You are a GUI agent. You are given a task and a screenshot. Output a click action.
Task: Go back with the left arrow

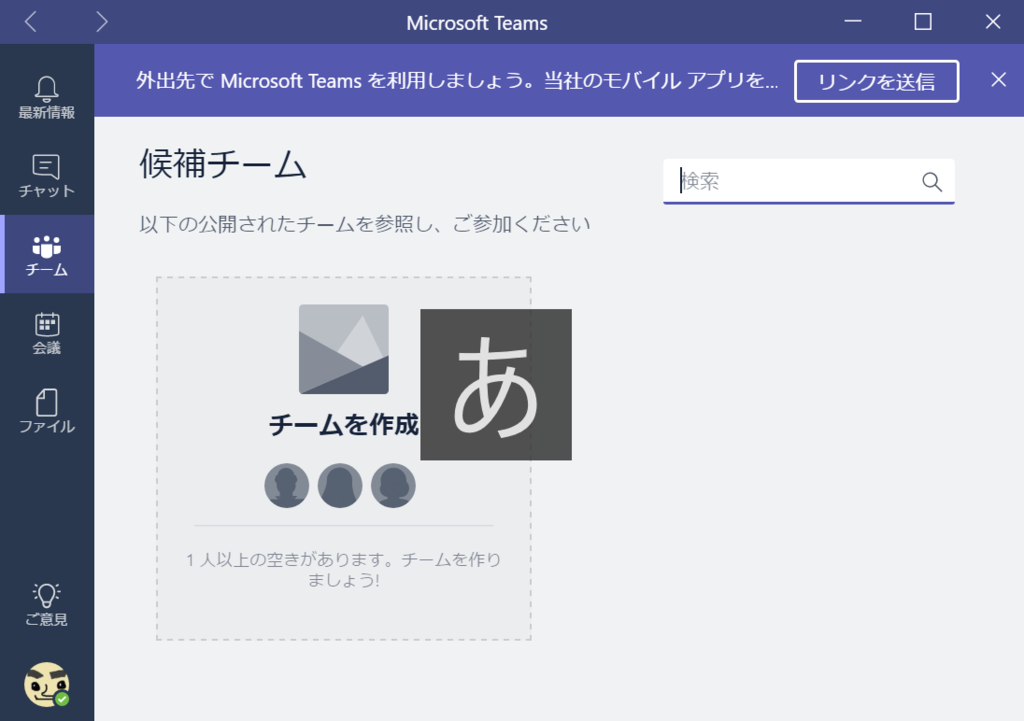30,22
